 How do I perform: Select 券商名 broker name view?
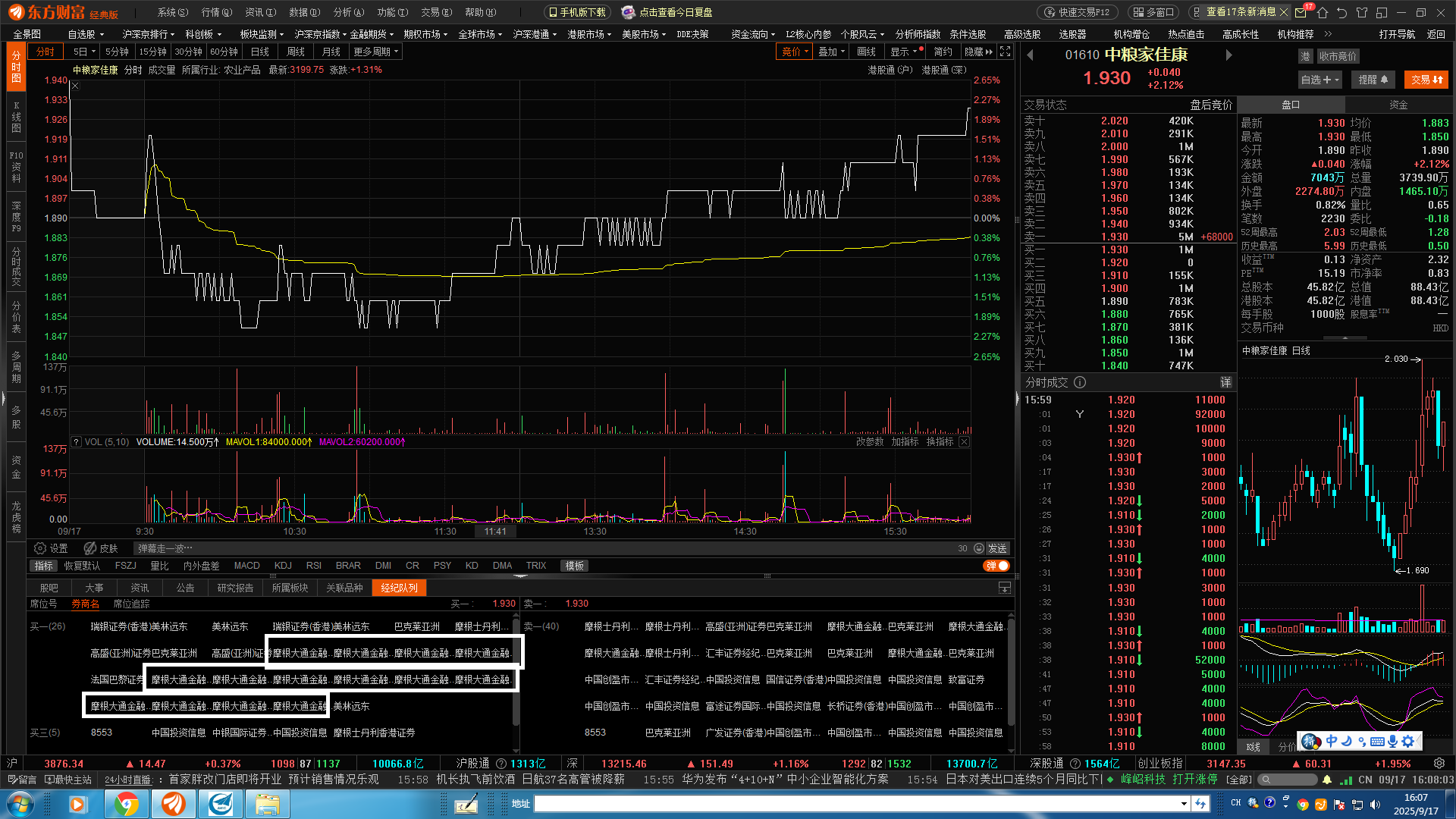coord(86,604)
